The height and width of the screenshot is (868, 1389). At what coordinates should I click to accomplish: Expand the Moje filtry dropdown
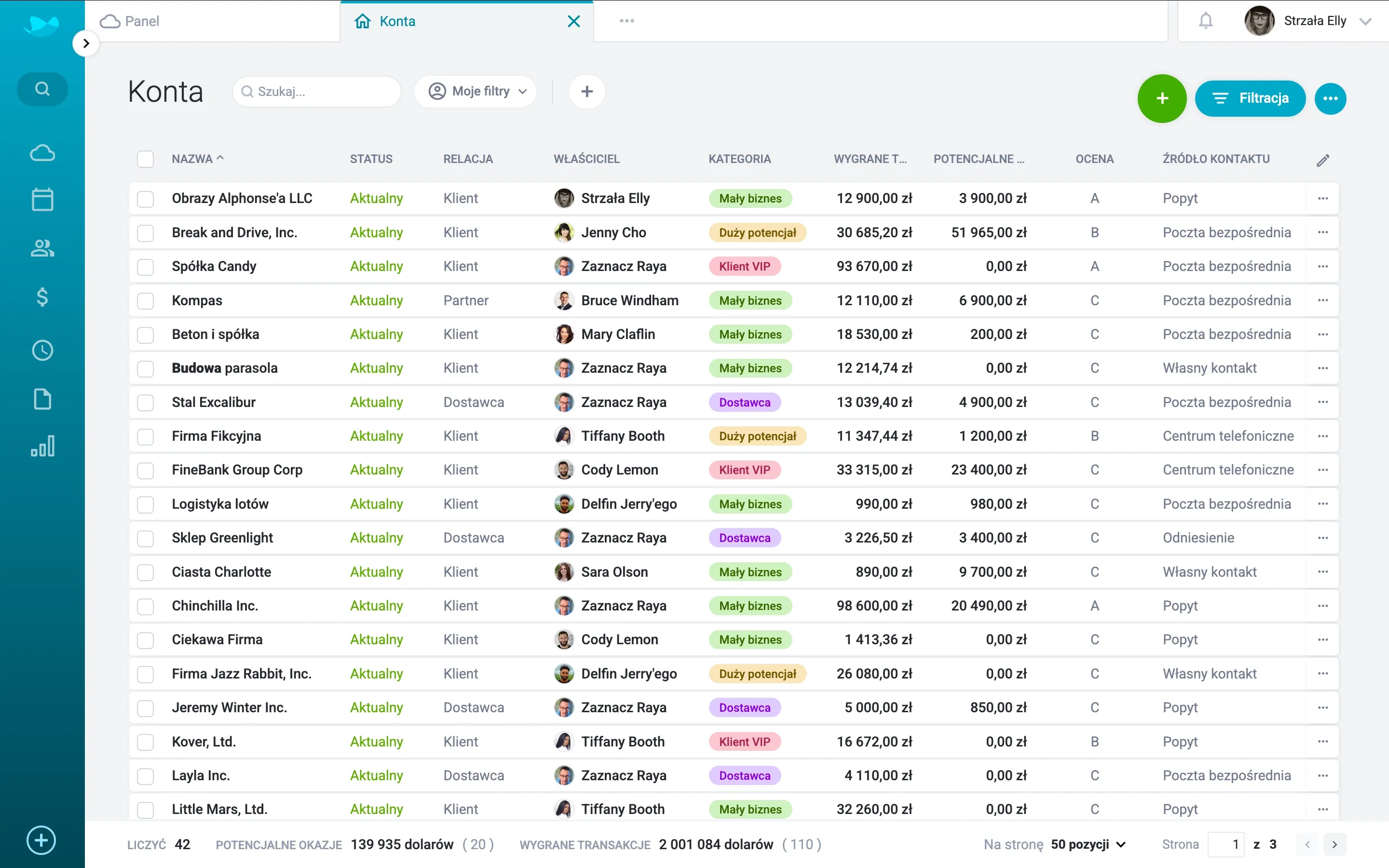click(x=475, y=91)
